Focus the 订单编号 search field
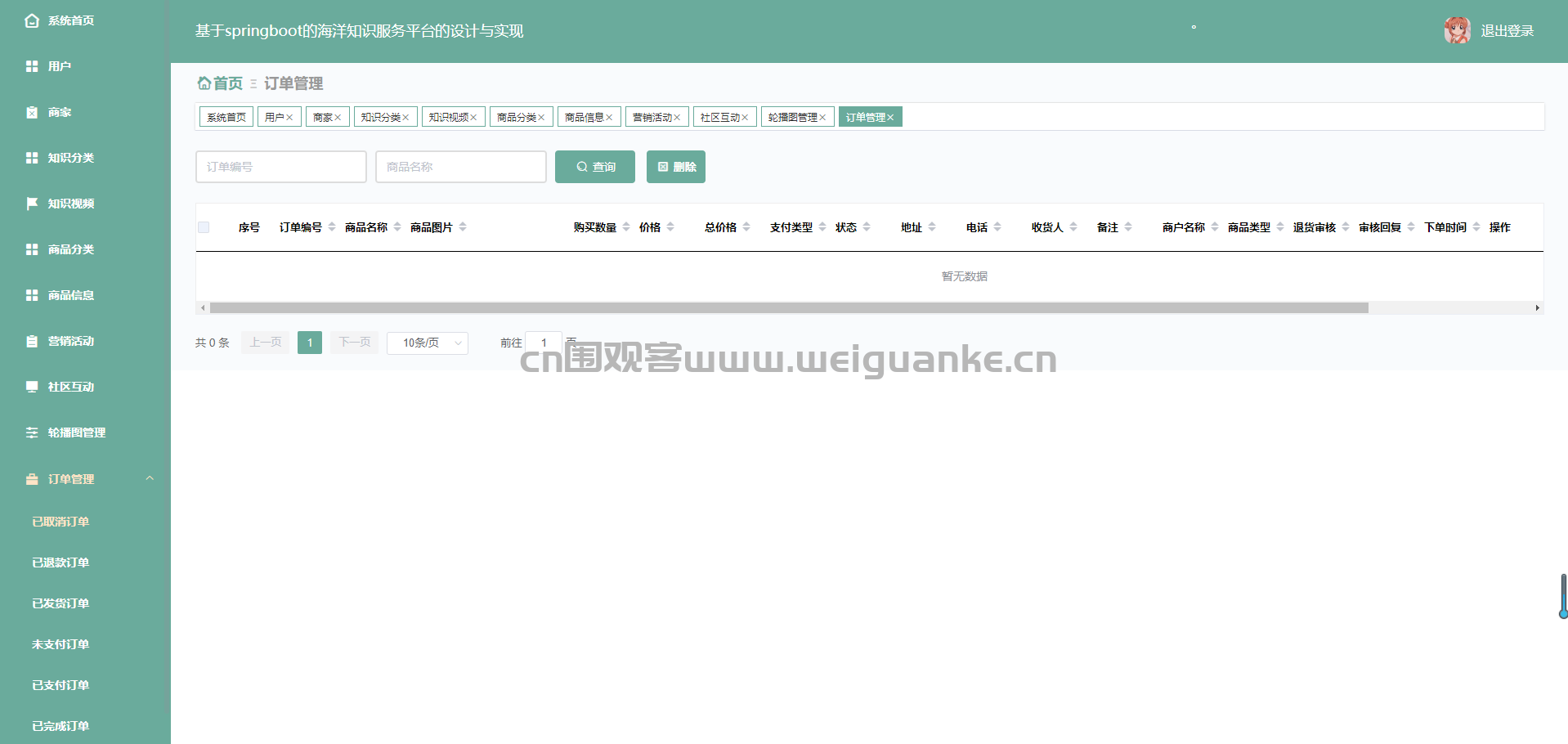 coord(281,167)
